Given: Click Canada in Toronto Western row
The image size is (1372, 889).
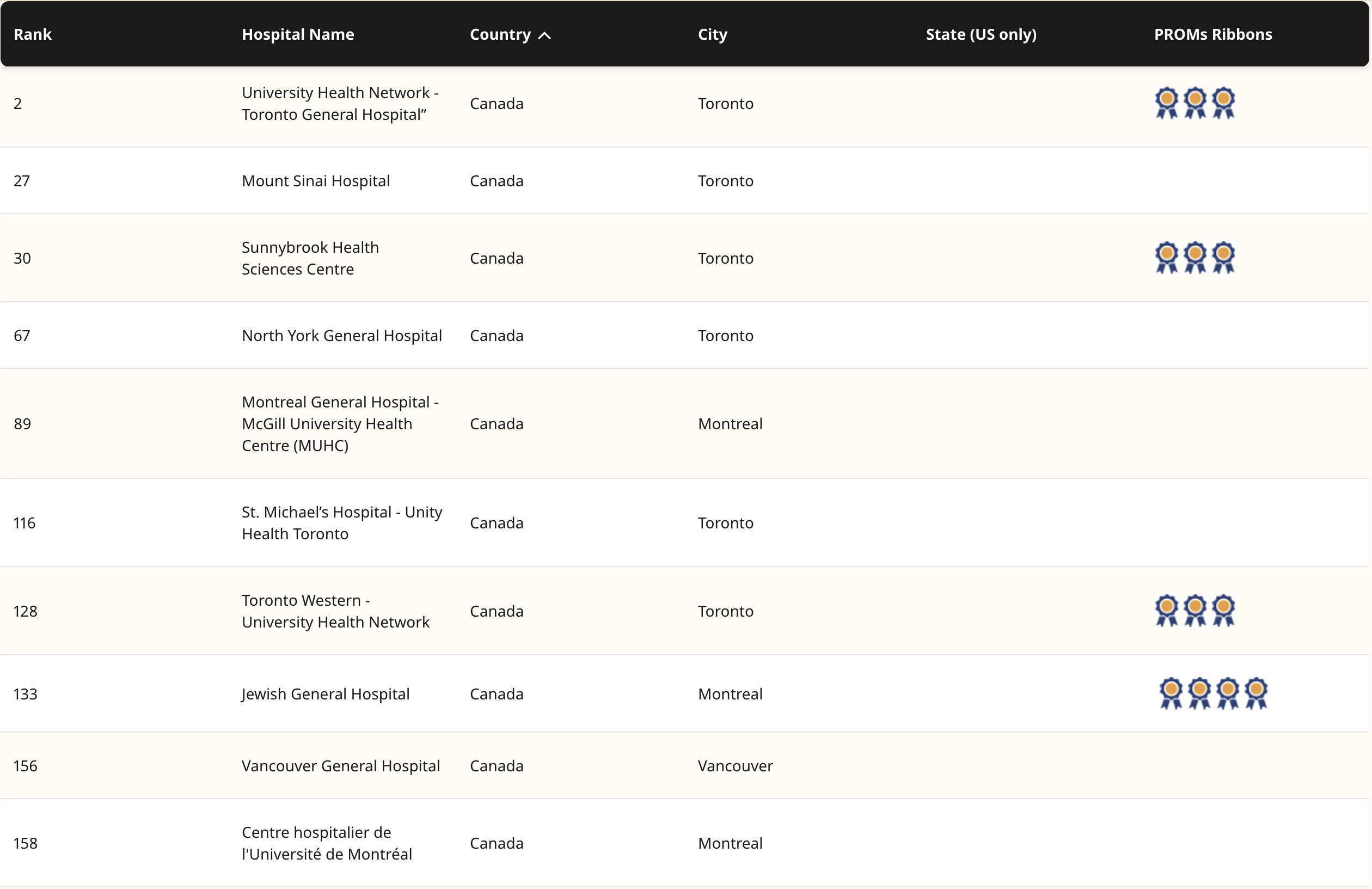Looking at the screenshot, I should pyautogui.click(x=497, y=611).
